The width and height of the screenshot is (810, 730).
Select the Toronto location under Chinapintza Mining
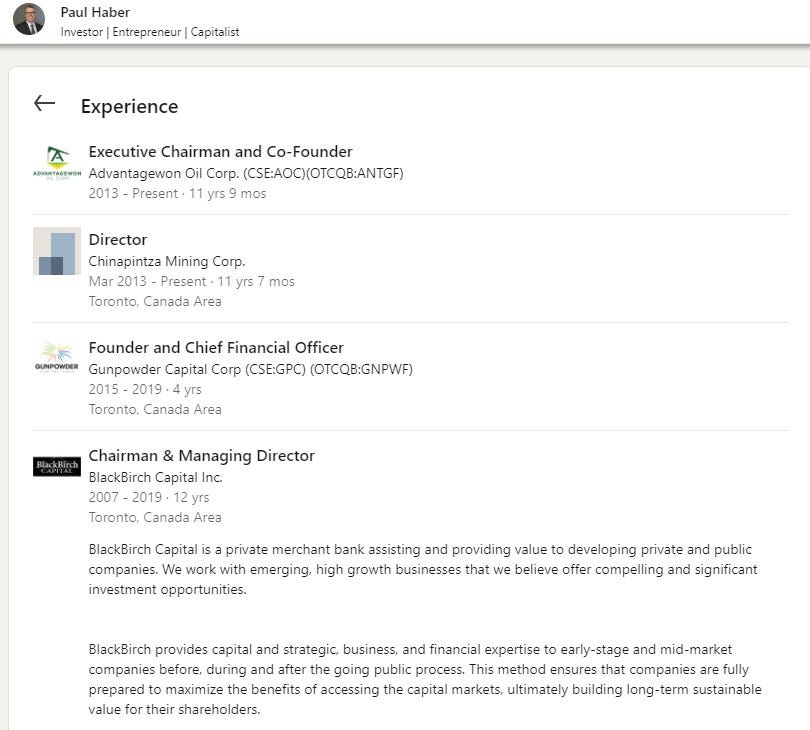tap(155, 301)
